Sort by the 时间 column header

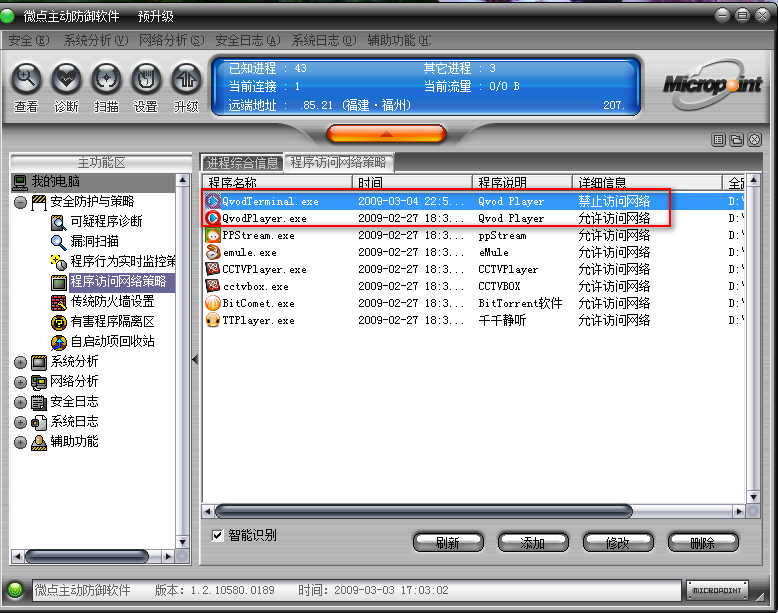coord(413,182)
